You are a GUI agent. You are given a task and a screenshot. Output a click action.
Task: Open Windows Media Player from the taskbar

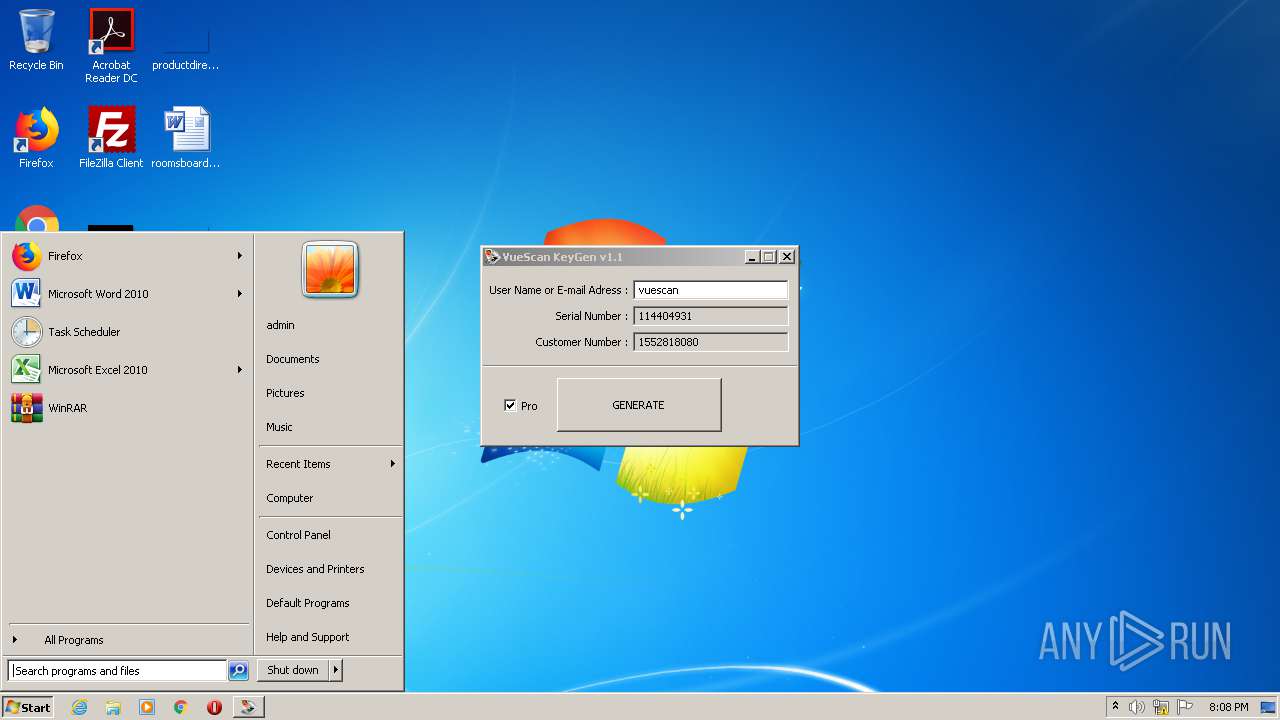(x=147, y=707)
